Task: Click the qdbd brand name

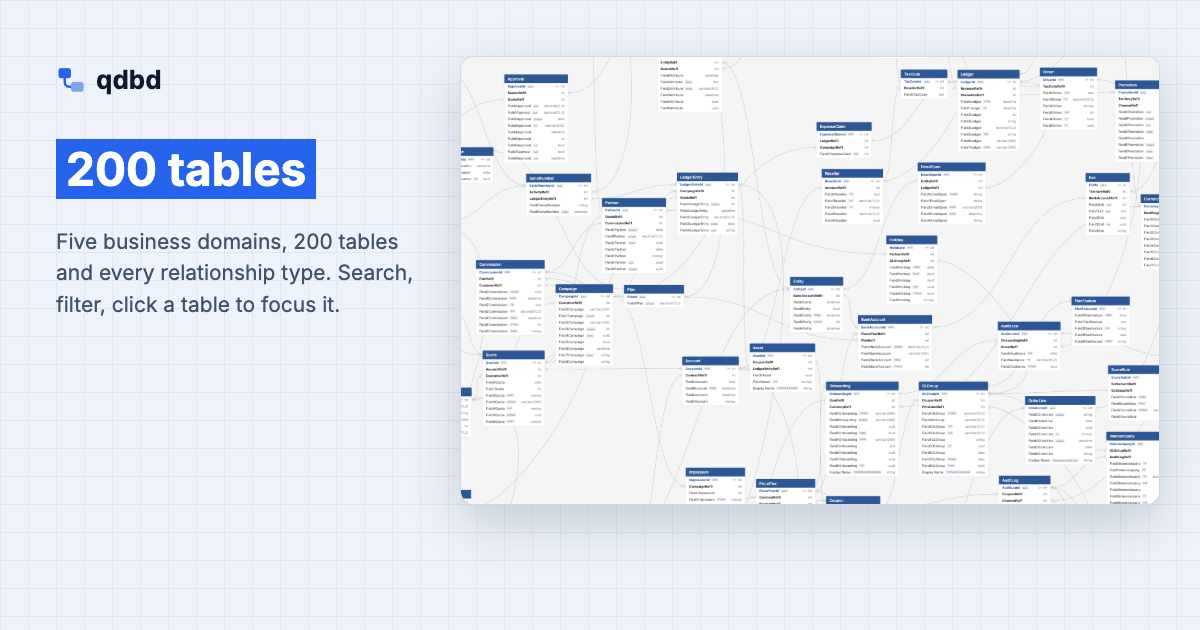Action: pyautogui.click(x=129, y=80)
